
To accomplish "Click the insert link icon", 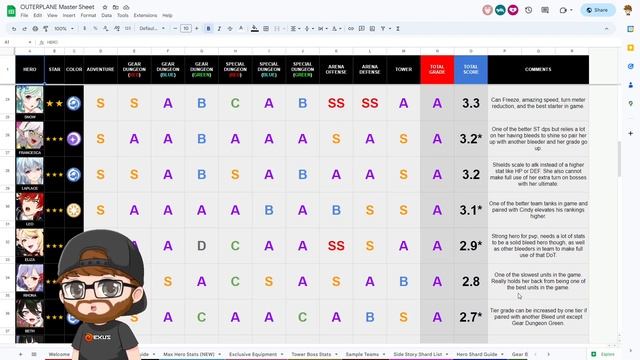I will 351,29.
